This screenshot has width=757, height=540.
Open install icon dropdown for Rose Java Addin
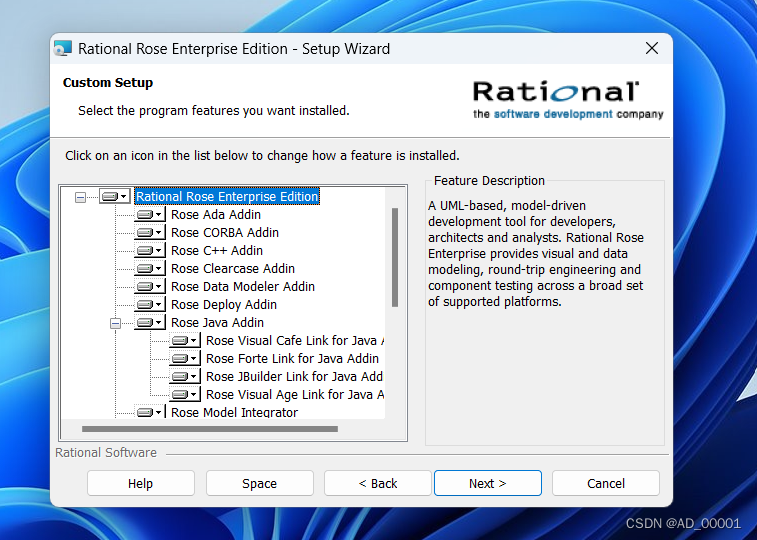150,322
